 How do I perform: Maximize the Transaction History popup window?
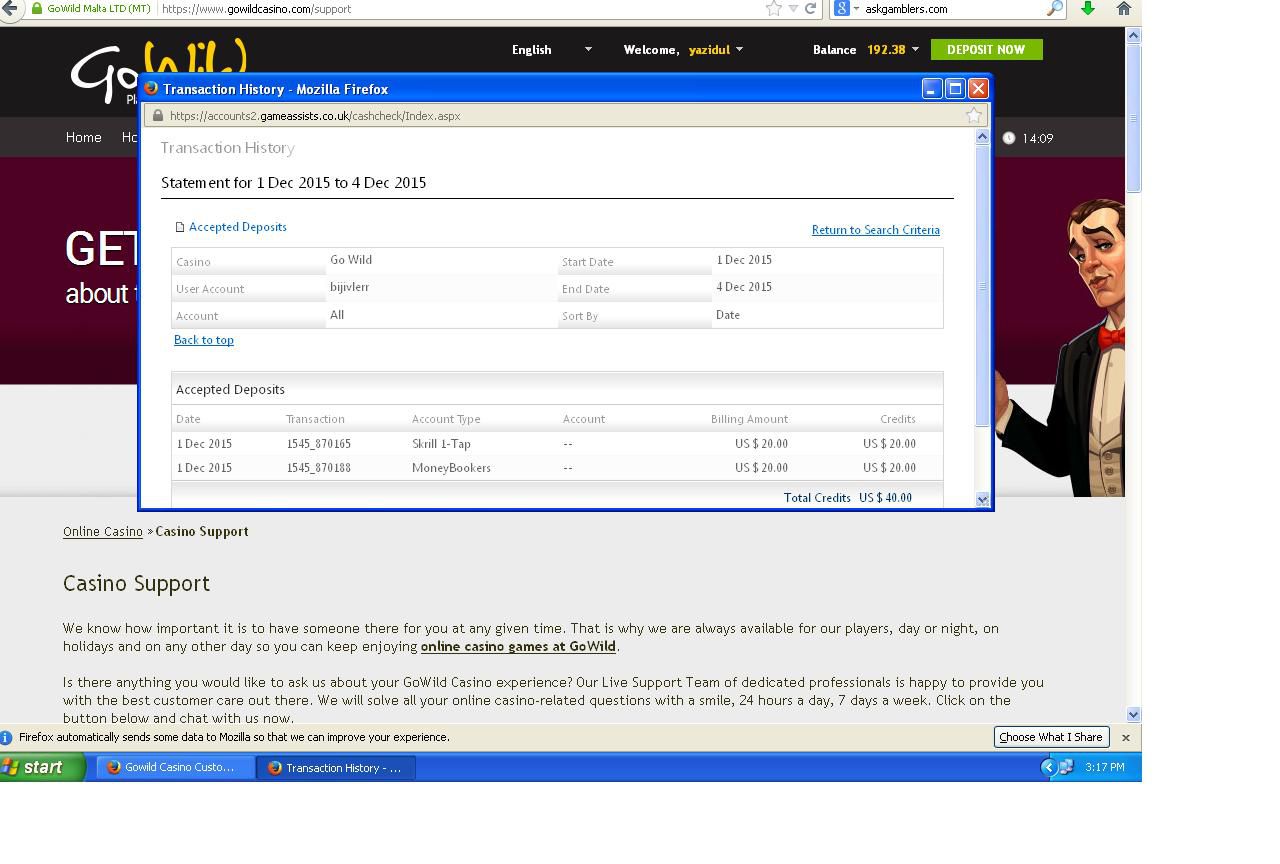[955, 88]
